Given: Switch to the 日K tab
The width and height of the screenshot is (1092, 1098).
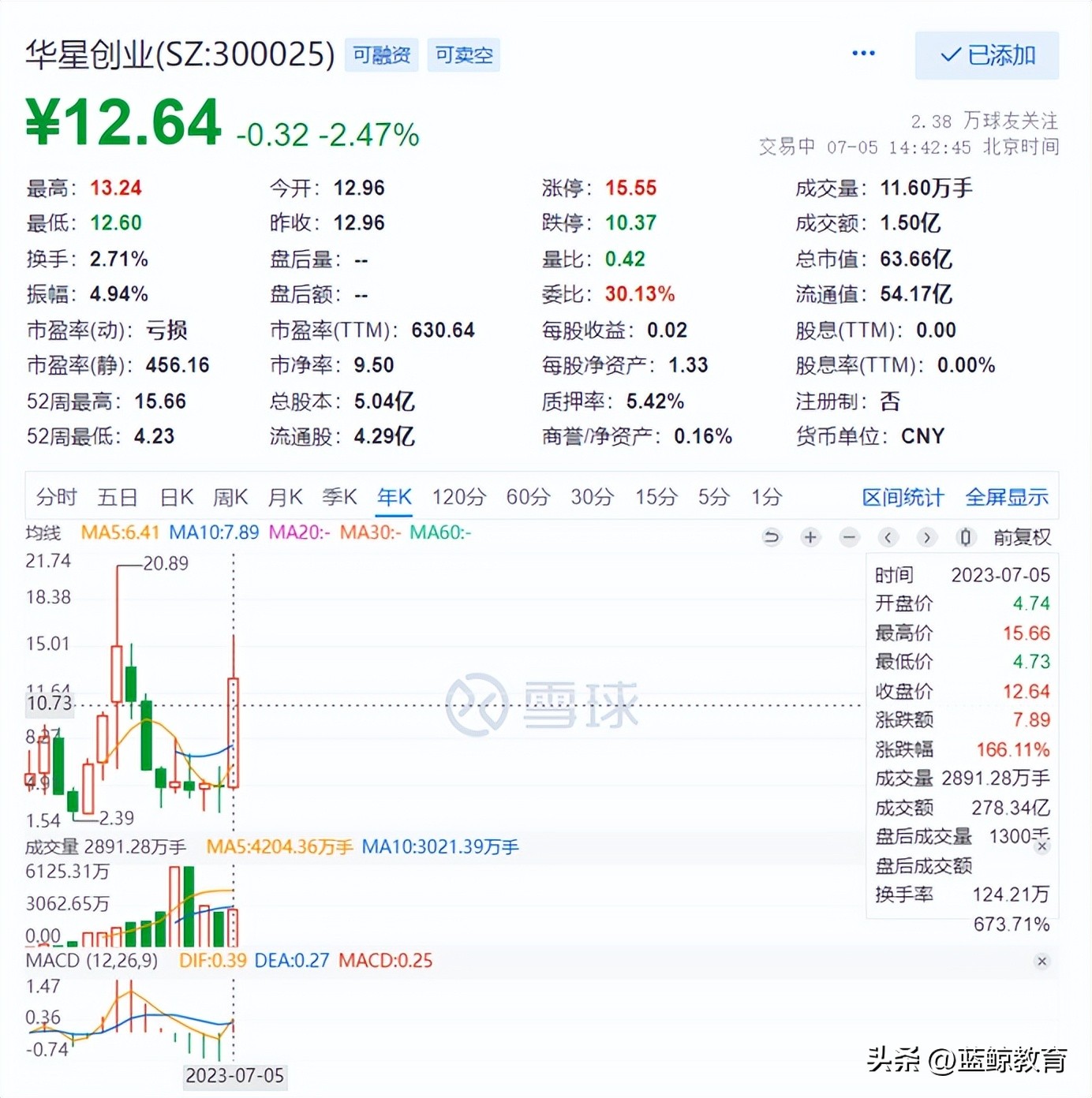Looking at the screenshot, I should pyautogui.click(x=175, y=497).
